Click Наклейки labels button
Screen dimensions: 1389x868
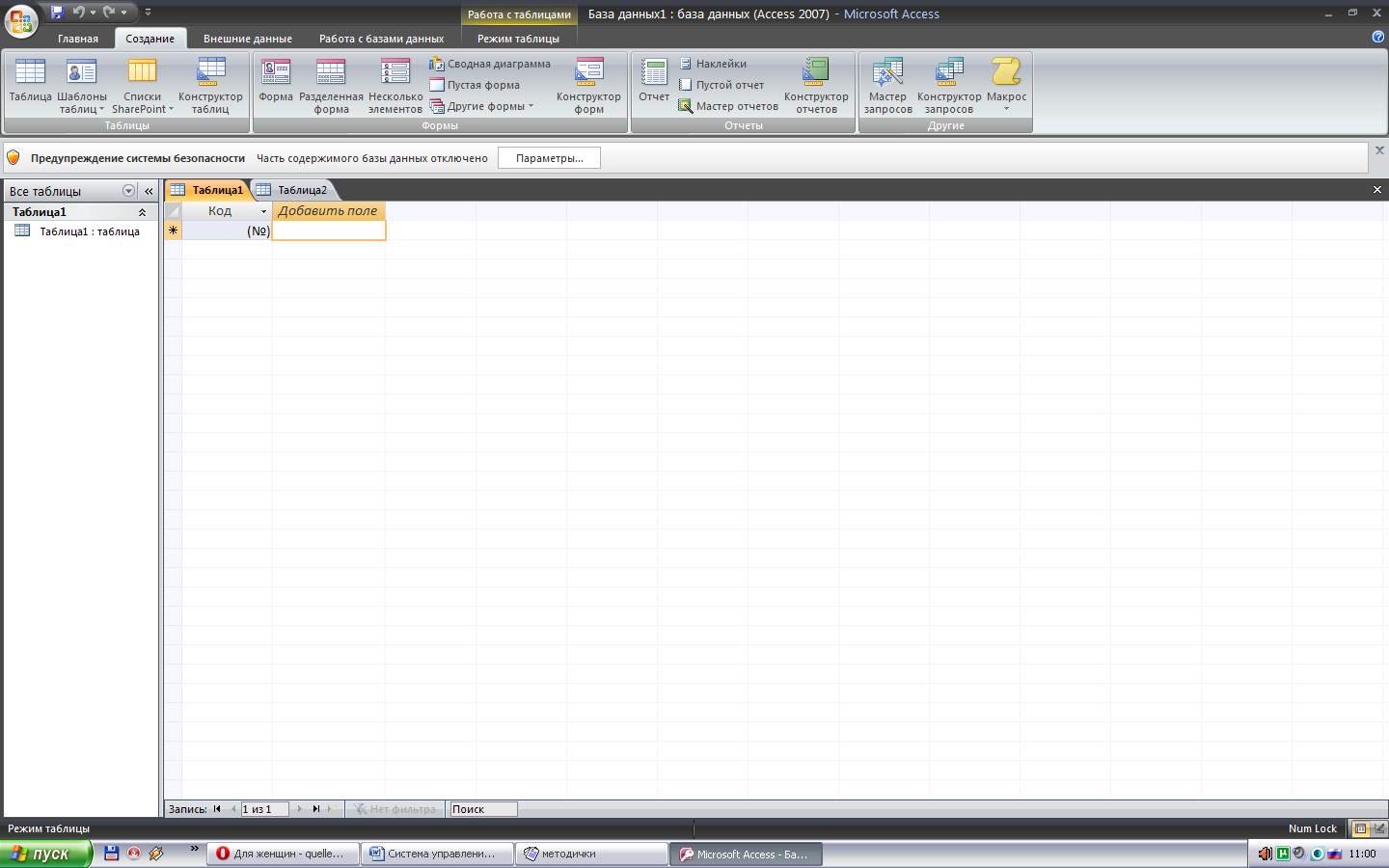click(x=712, y=64)
